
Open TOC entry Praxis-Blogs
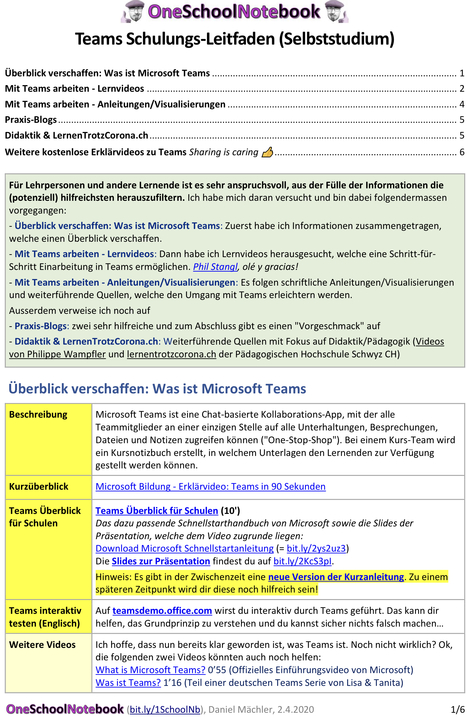coord(235,120)
